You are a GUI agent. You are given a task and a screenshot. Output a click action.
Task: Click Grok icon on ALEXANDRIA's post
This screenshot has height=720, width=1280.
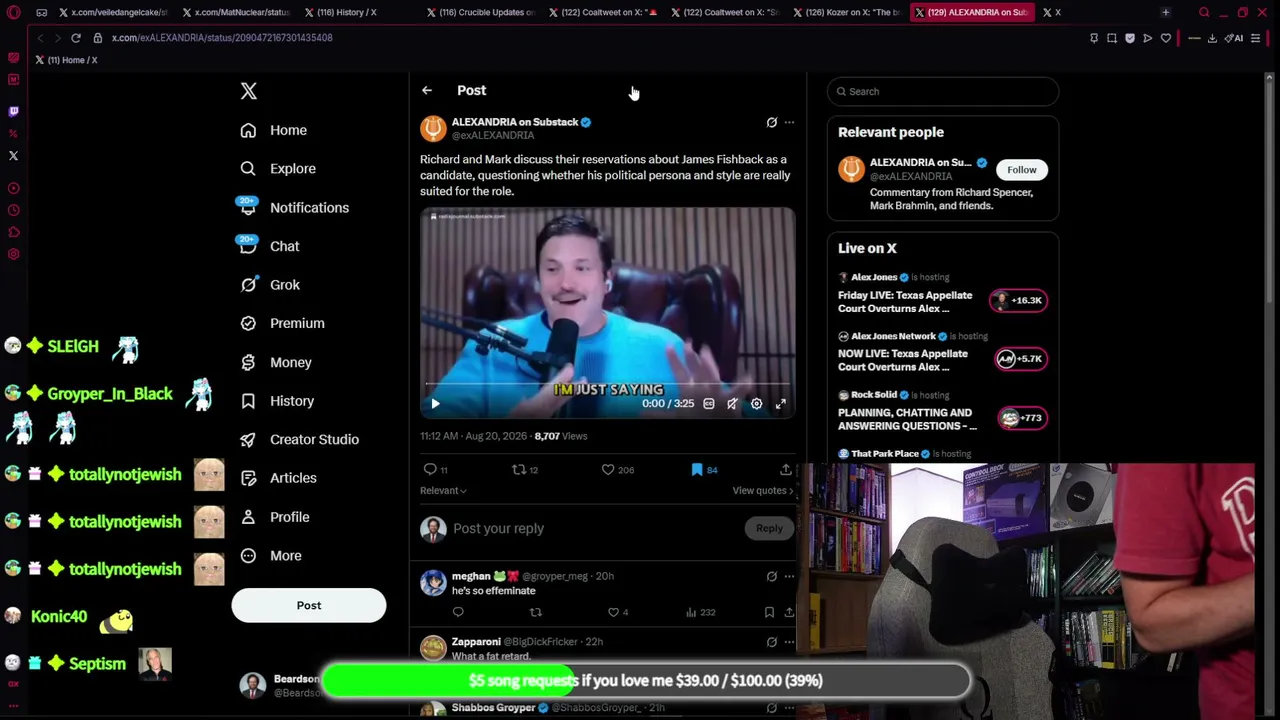tap(771, 122)
